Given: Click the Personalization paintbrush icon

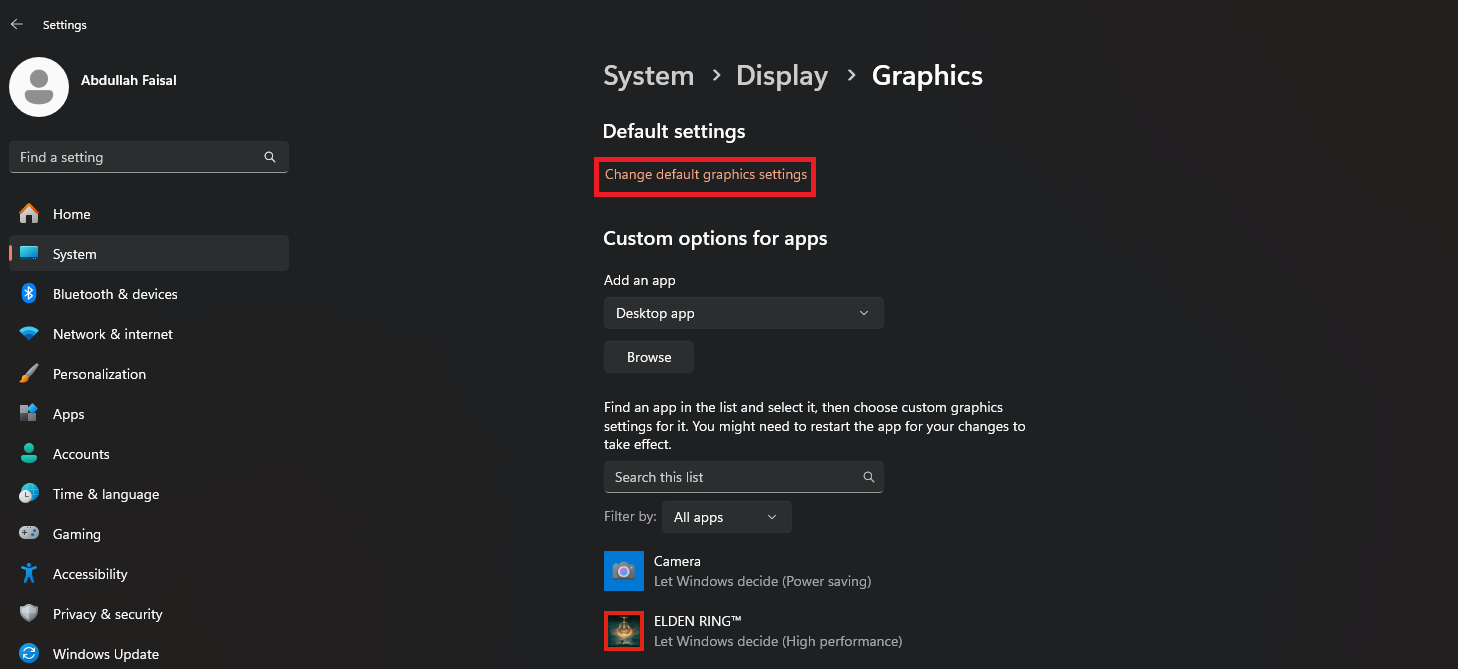Looking at the screenshot, I should coord(29,374).
